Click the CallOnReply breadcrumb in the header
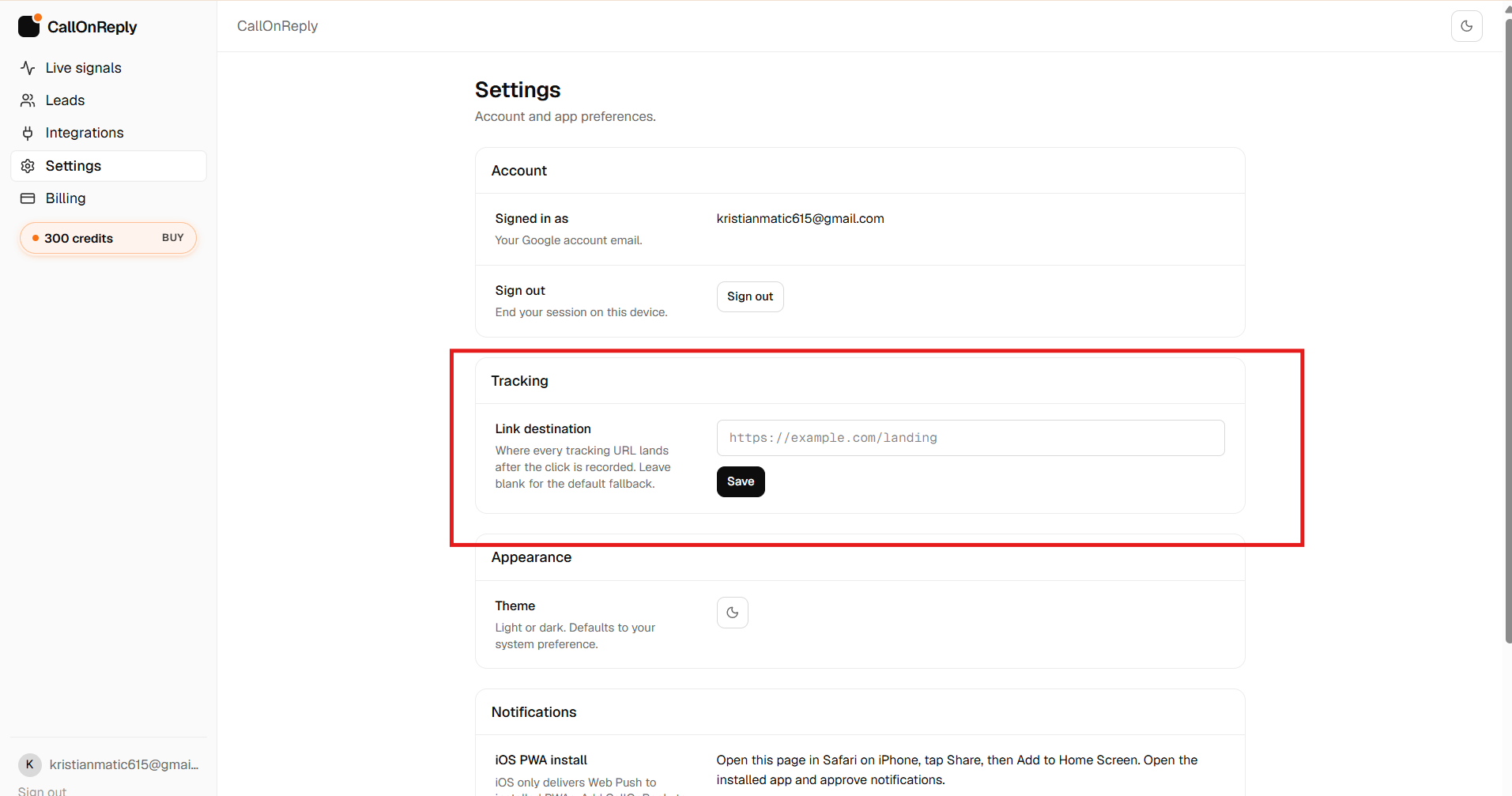 pyautogui.click(x=277, y=26)
